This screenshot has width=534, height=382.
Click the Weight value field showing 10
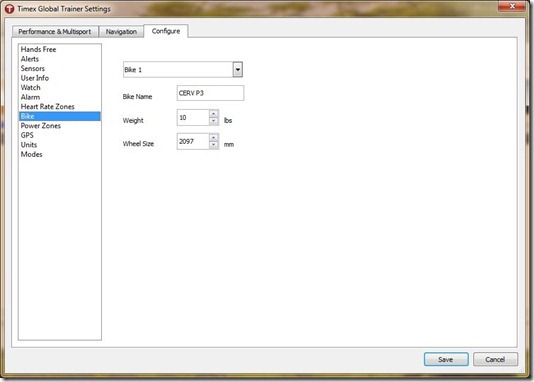coord(193,117)
